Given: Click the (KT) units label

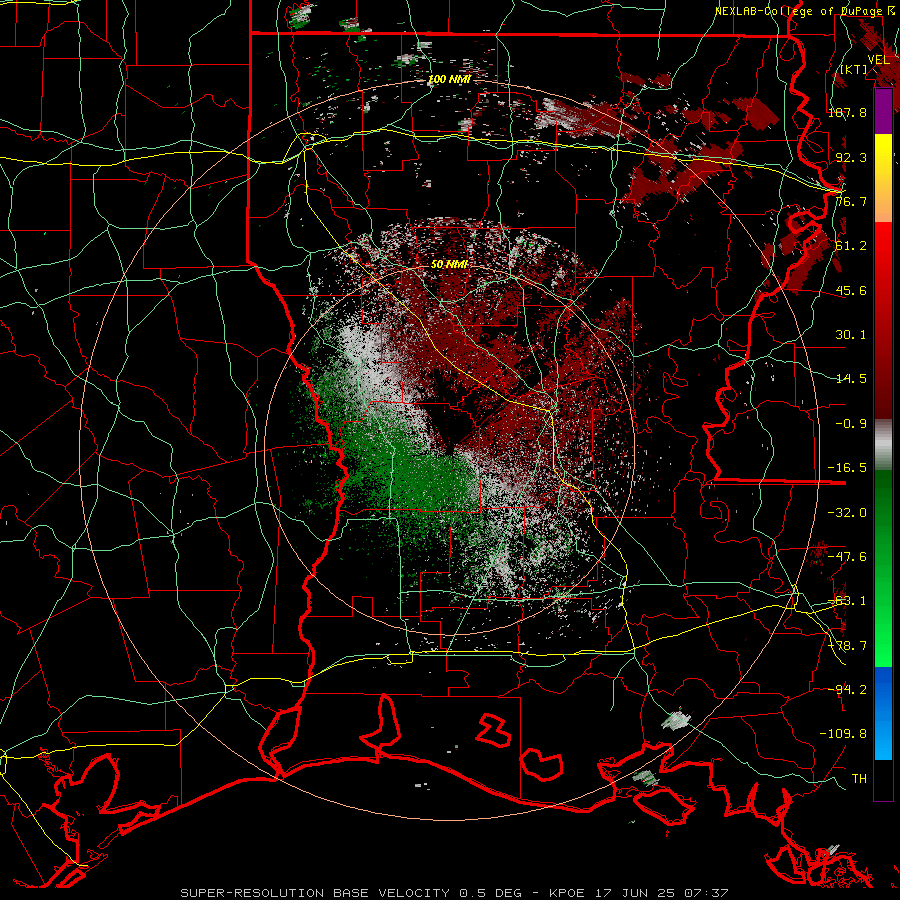Looking at the screenshot, I should coord(853,69).
